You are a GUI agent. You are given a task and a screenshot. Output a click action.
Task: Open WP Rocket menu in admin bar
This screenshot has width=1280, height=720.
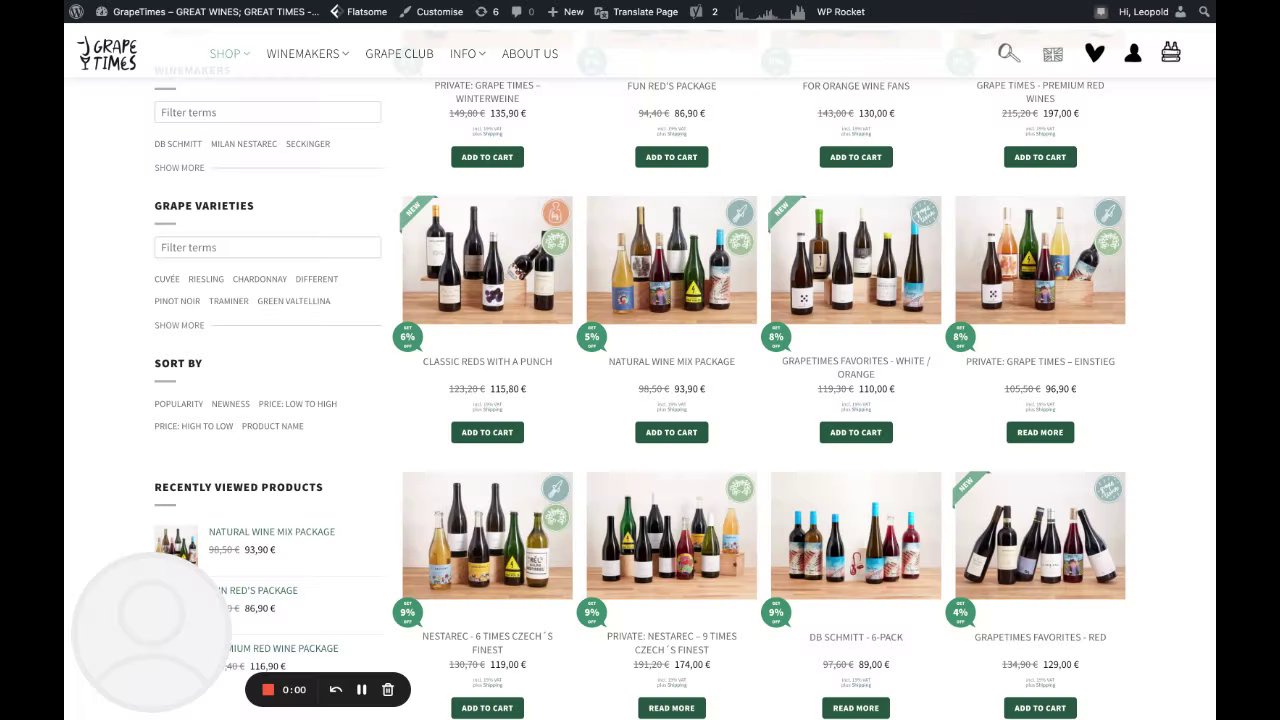[840, 12]
